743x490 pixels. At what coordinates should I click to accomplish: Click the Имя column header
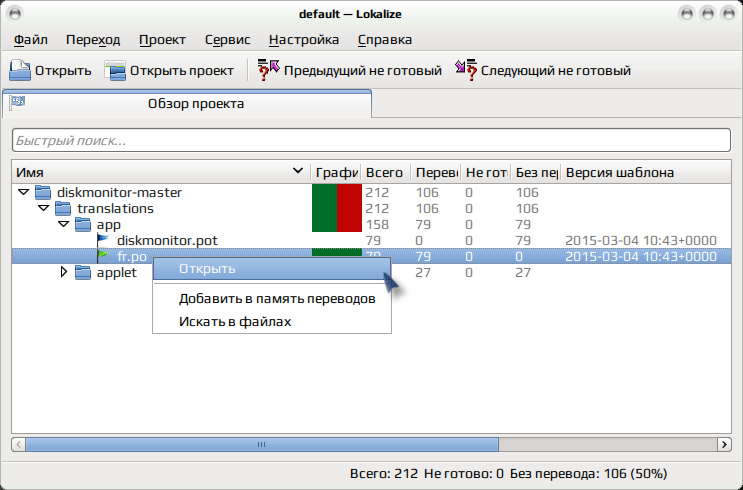coord(161,172)
